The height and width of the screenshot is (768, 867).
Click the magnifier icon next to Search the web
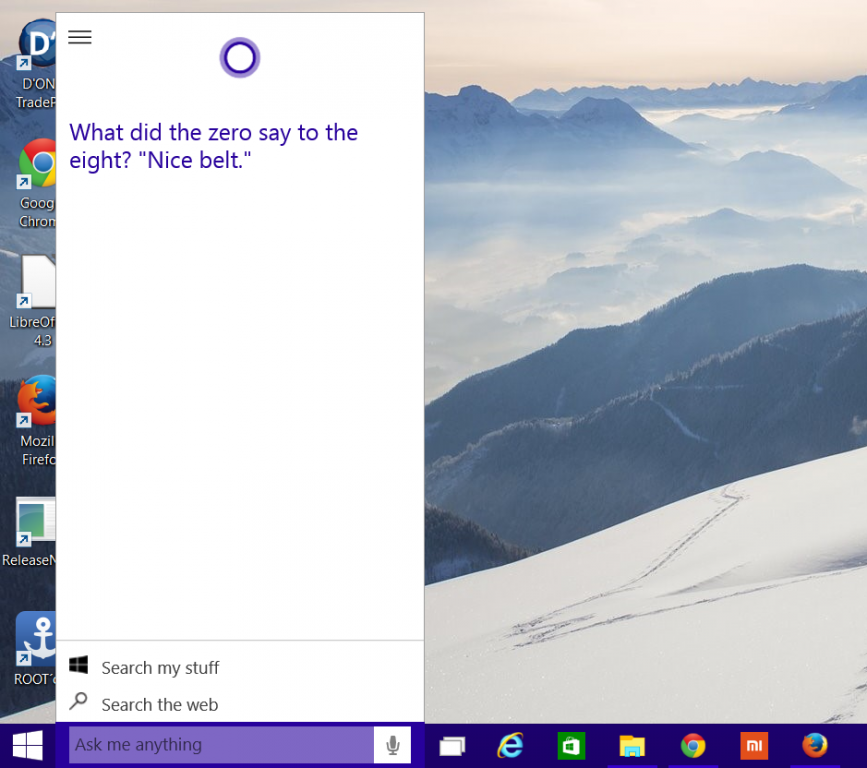click(x=79, y=704)
